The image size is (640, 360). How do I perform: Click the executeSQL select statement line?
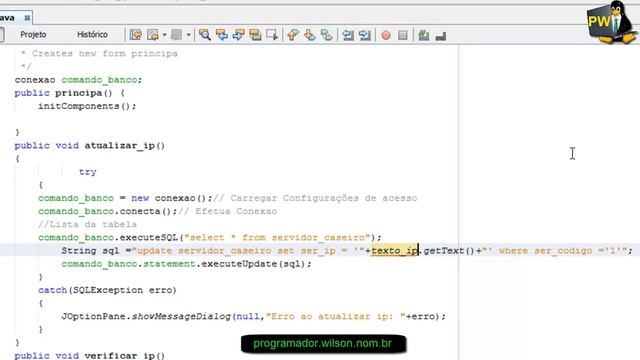coord(210,237)
